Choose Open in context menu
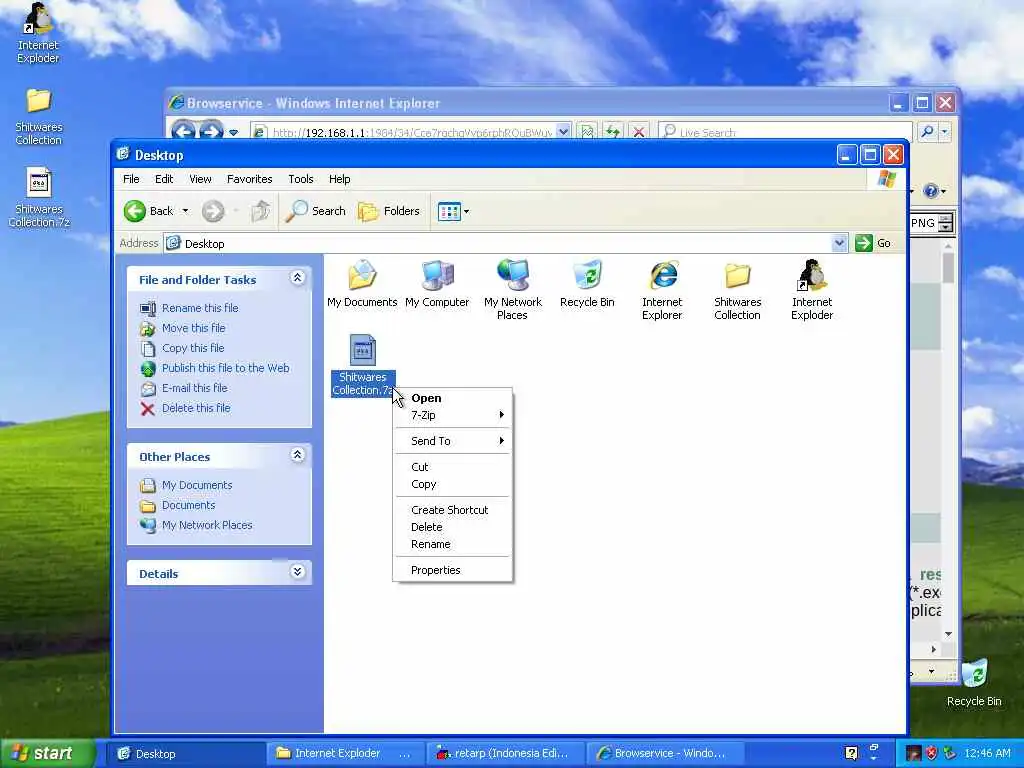Screen dimensions: 1024x768 coord(452,398)
